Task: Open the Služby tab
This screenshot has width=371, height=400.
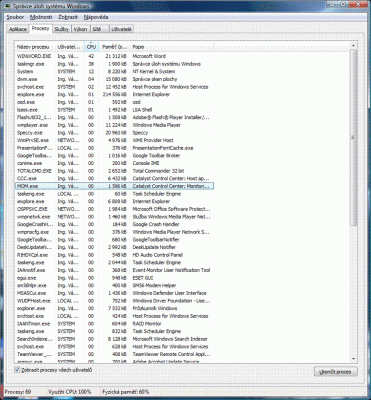Action: [62, 29]
